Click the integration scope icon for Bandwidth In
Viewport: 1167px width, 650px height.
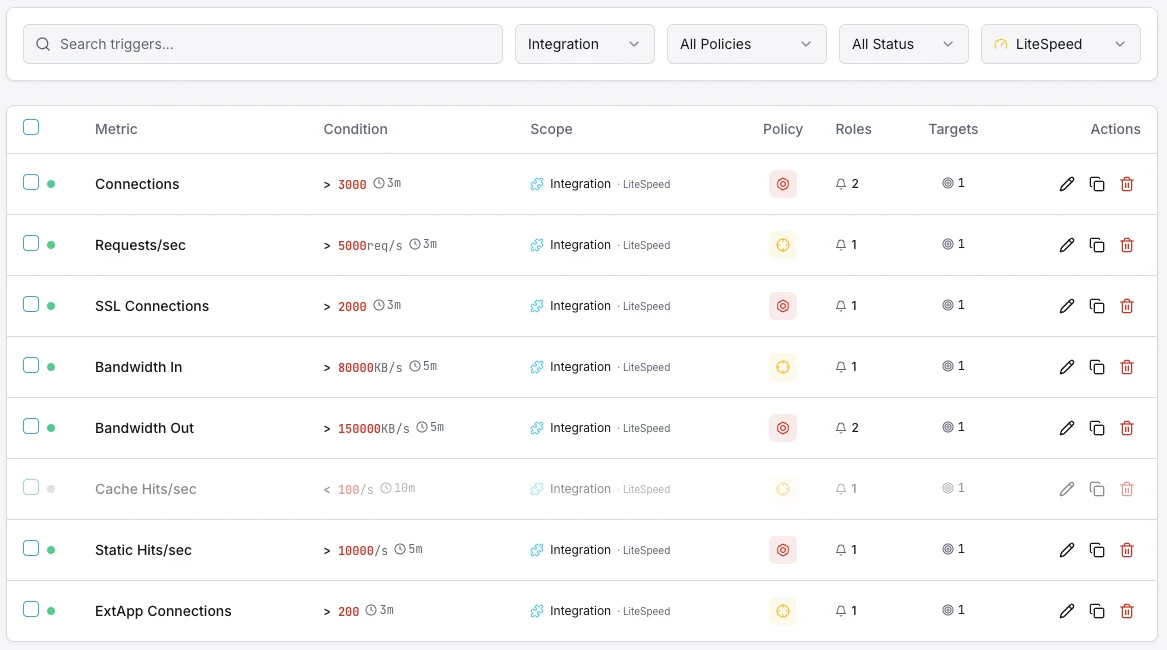[x=537, y=367]
